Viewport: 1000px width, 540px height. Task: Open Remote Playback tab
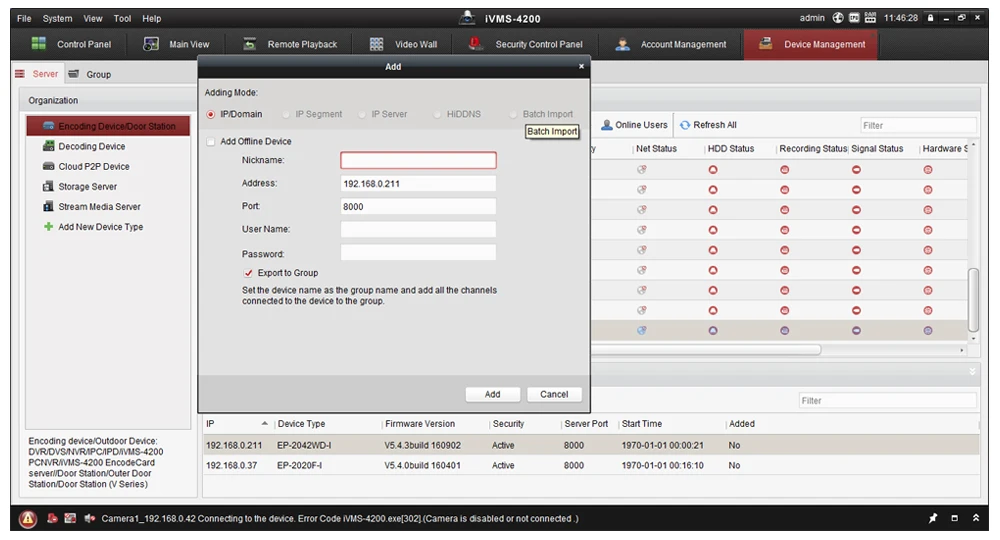(x=290, y=44)
